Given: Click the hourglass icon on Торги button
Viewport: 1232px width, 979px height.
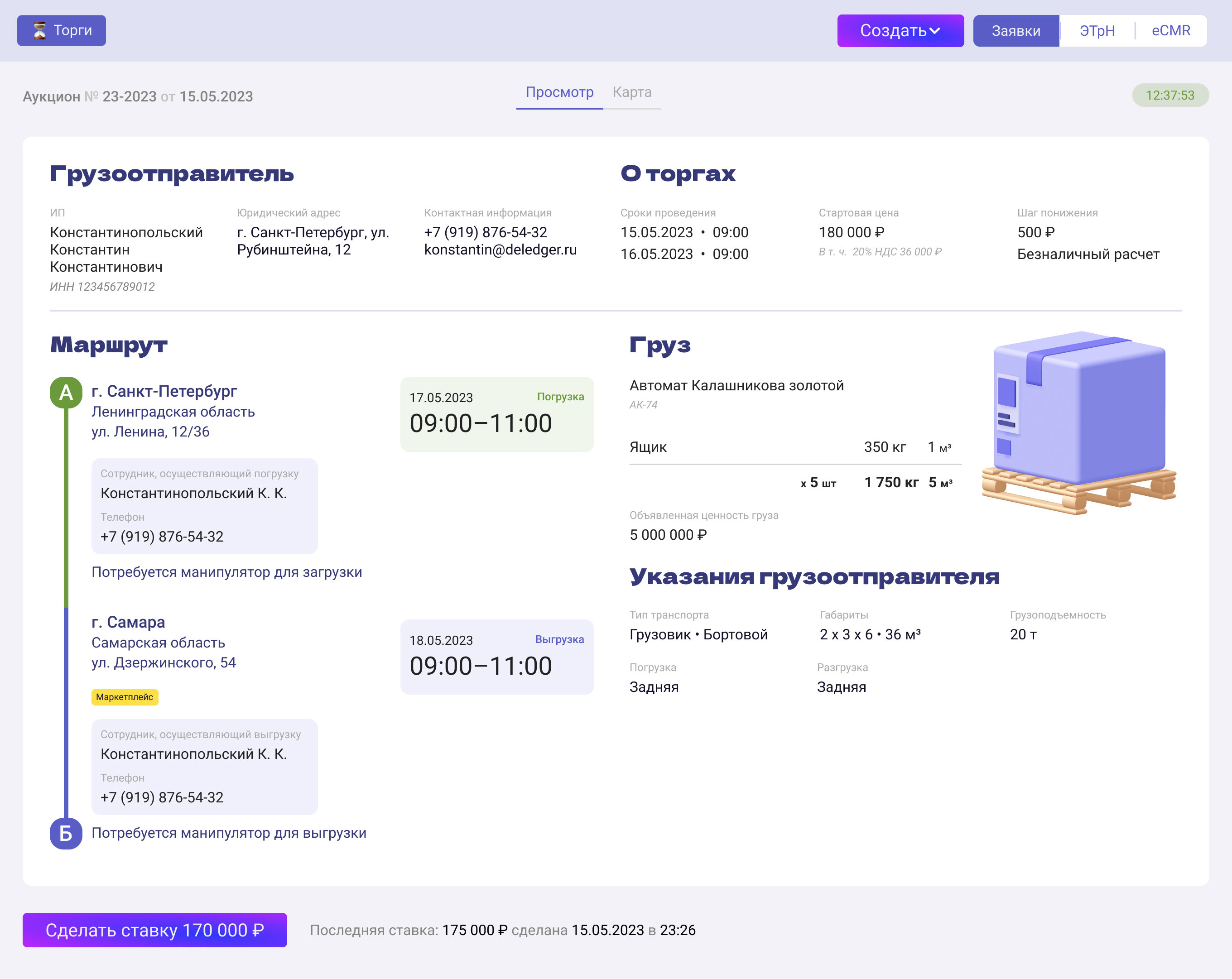Looking at the screenshot, I should coord(39,30).
